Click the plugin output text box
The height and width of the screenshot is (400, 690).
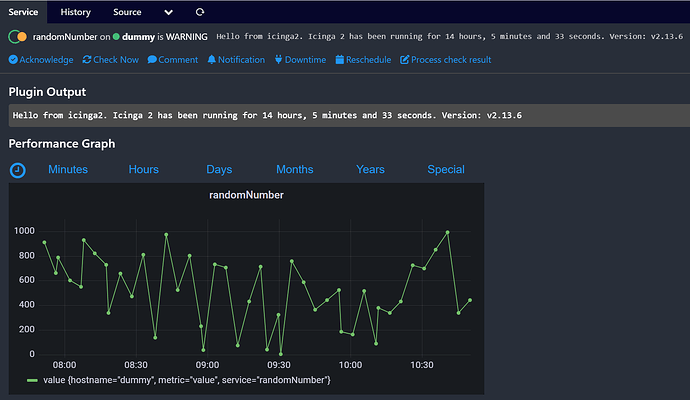[x=349, y=115]
